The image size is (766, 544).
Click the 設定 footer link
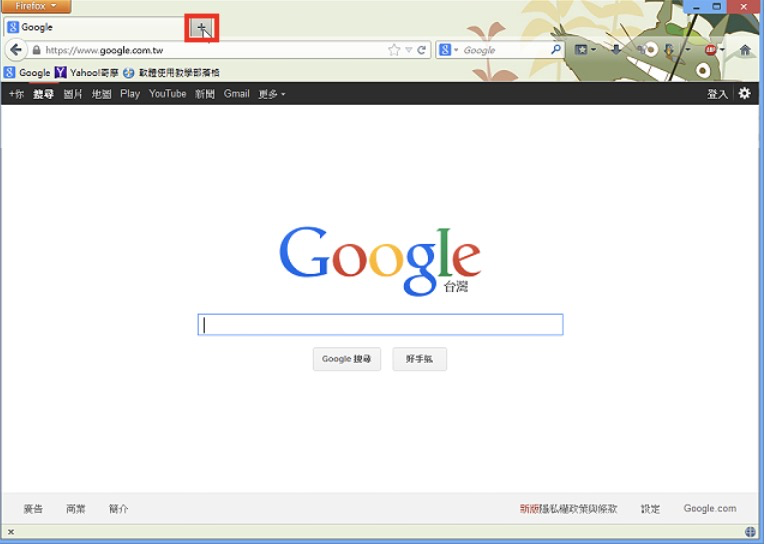click(650, 509)
